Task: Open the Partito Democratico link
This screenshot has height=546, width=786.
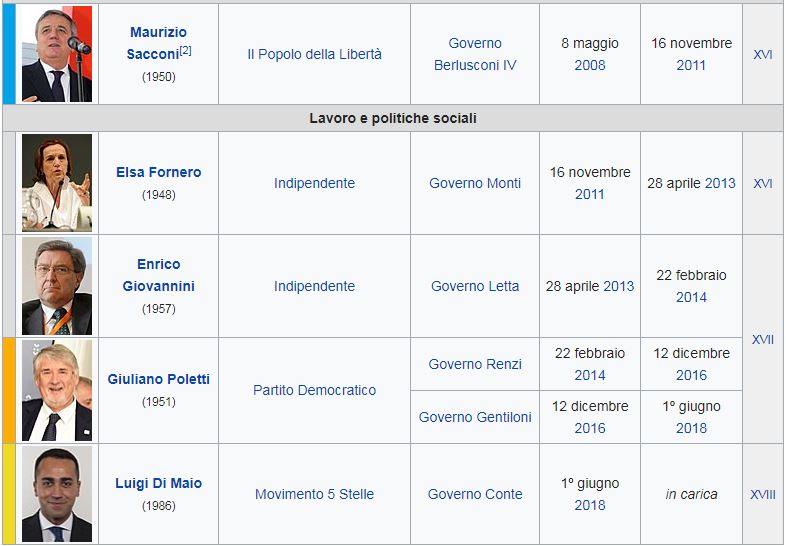Action: [314, 390]
